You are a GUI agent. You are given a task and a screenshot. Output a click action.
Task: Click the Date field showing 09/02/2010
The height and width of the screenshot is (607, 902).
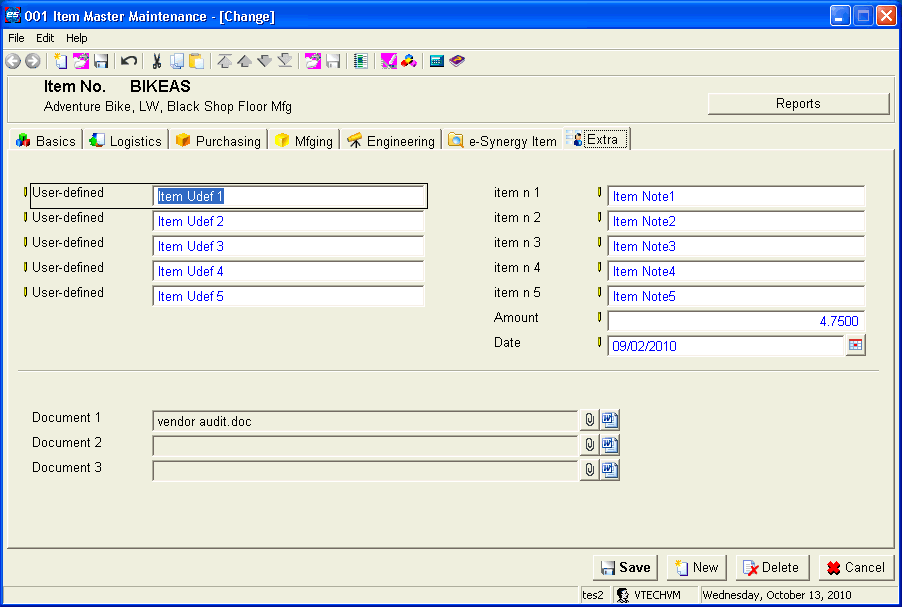[726, 346]
